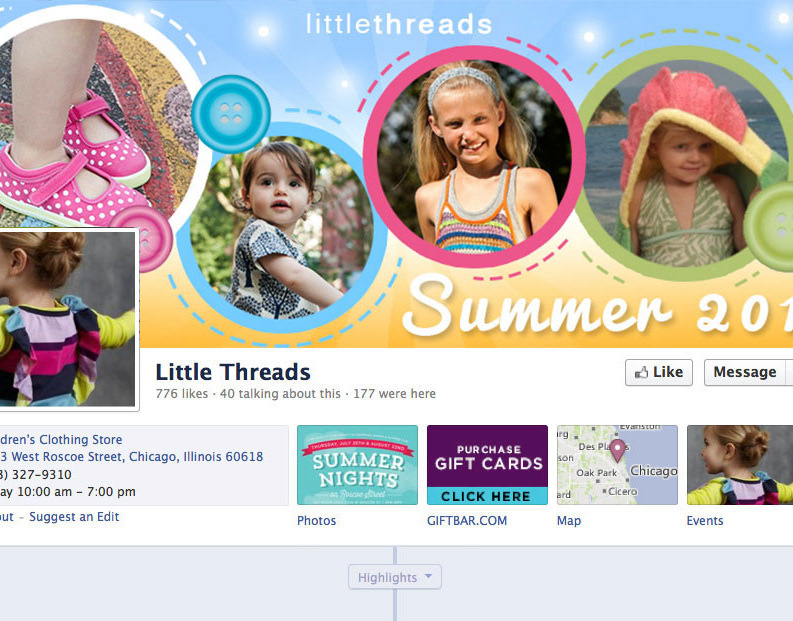Open the Events label link
Image resolution: width=793 pixels, height=621 pixels.
tap(705, 520)
